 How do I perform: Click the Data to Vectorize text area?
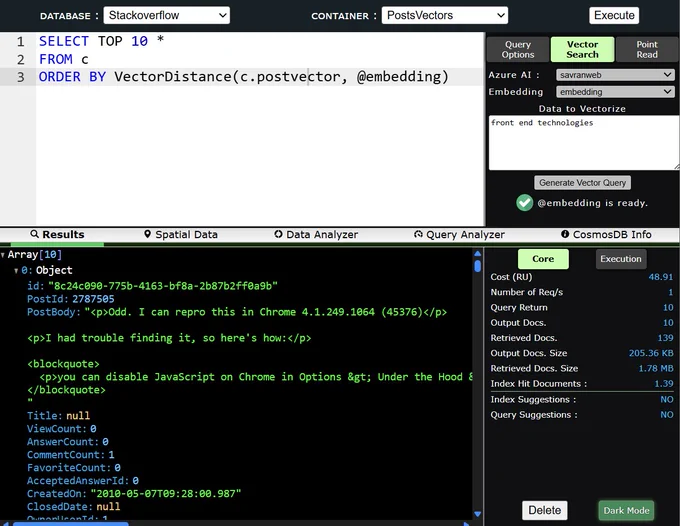(584, 143)
